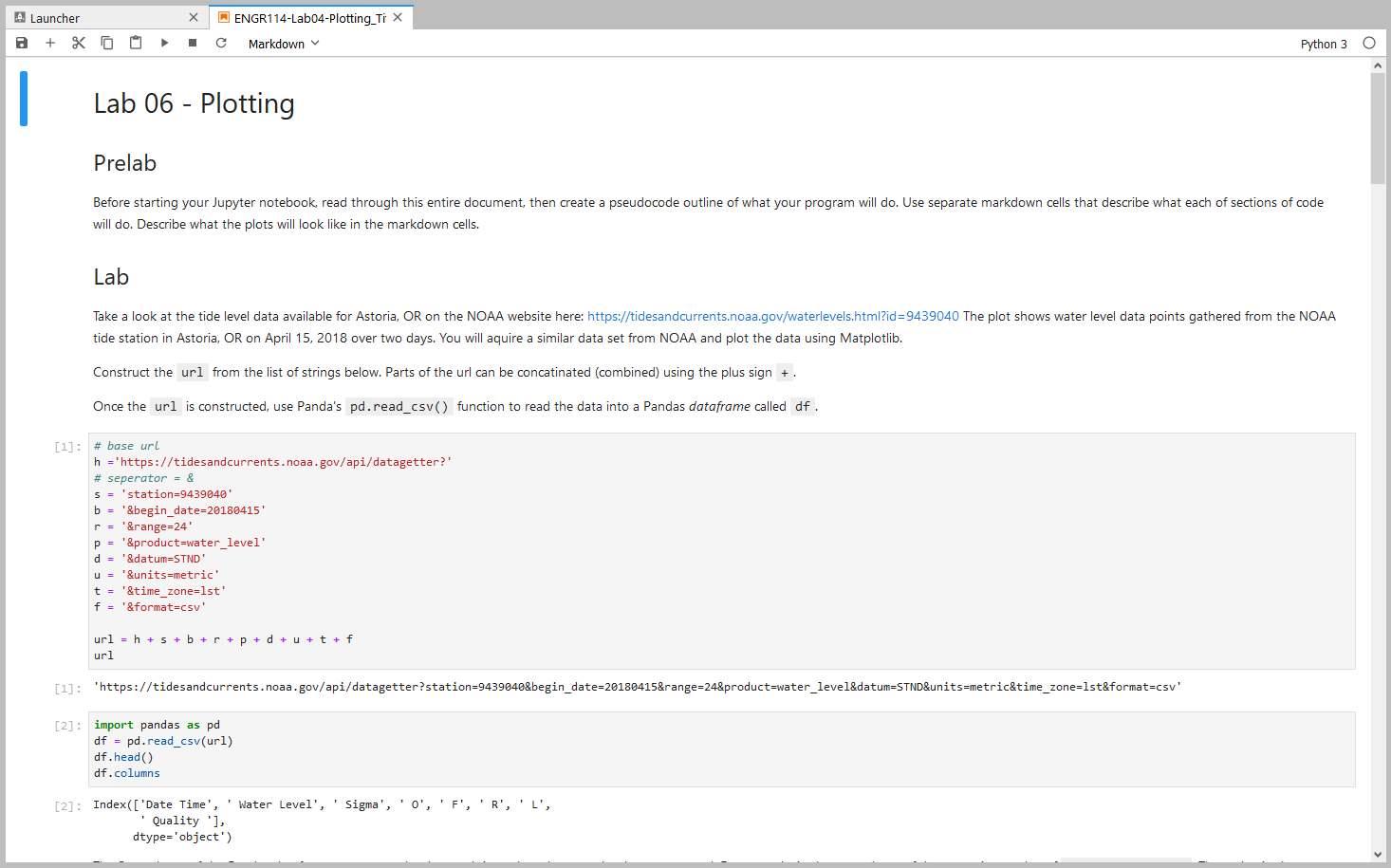Copy the selected cell
The width and height of the screenshot is (1391, 868).
pyautogui.click(x=107, y=43)
